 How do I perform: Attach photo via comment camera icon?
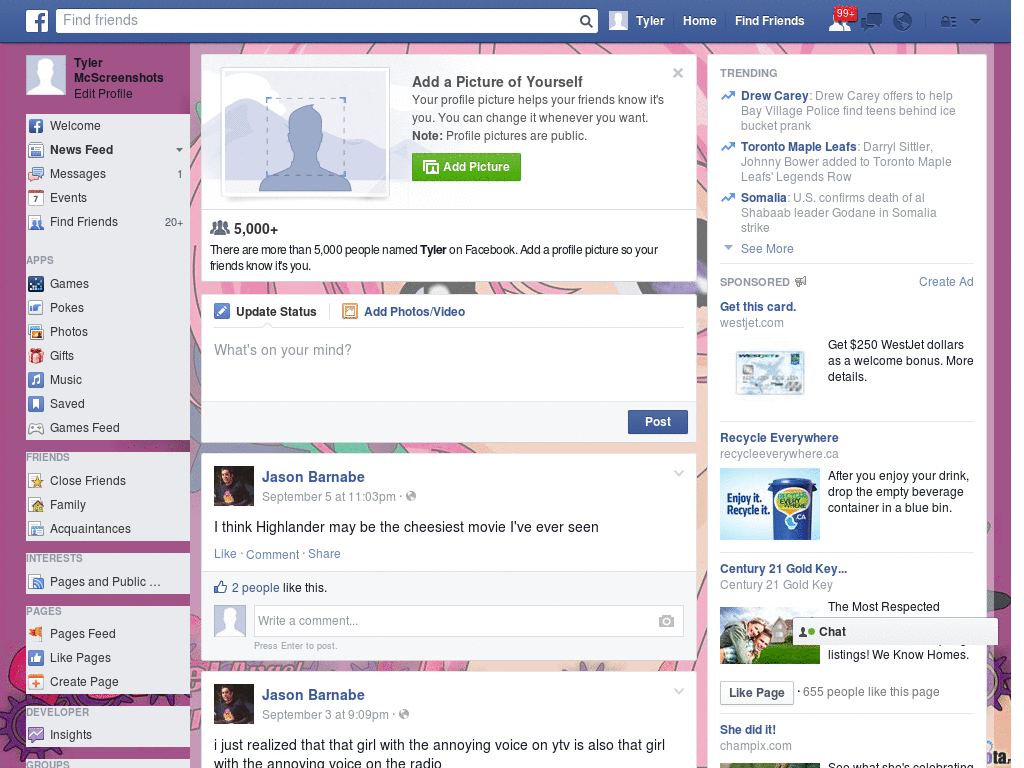666,621
